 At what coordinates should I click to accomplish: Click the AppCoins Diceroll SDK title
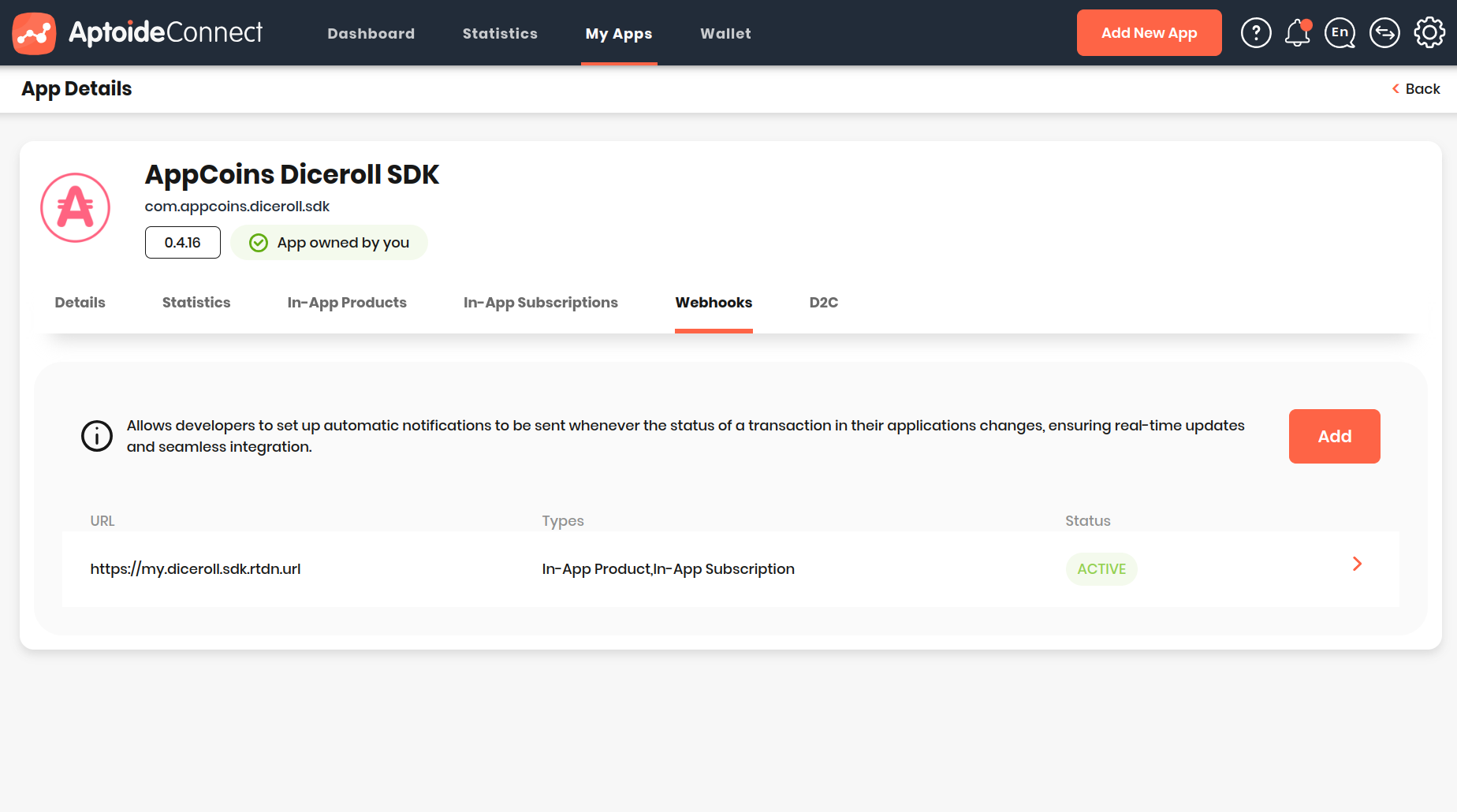(292, 174)
